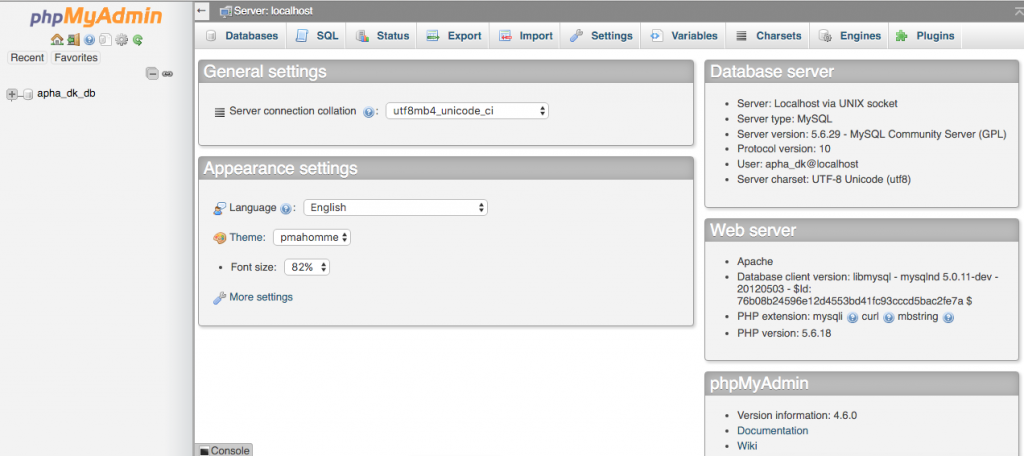
Task: Click the Language person icon
Action: (x=219, y=208)
